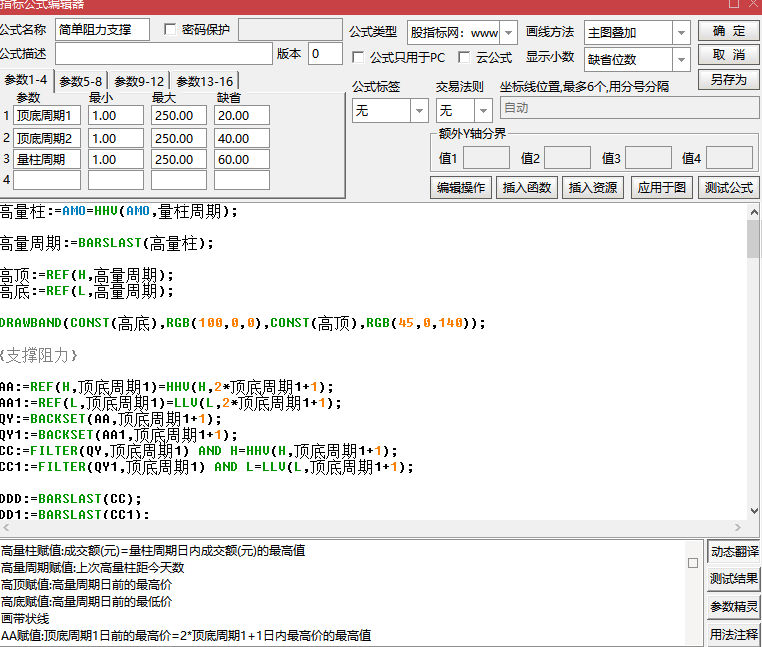Open 用法注释 panel
The width and height of the screenshot is (762, 647).
(x=734, y=634)
